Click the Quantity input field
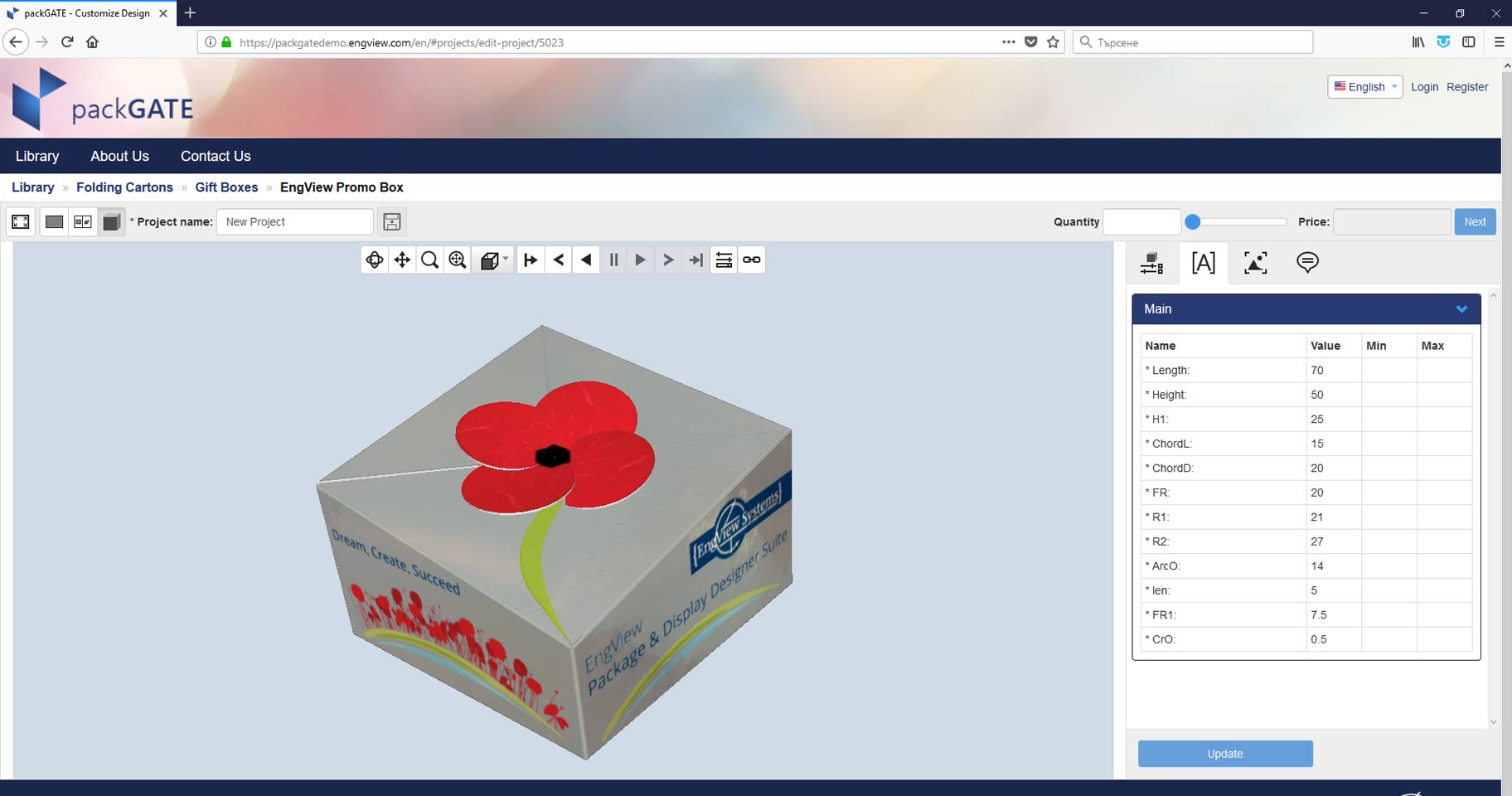The height and width of the screenshot is (796, 1512). [1141, 221]
